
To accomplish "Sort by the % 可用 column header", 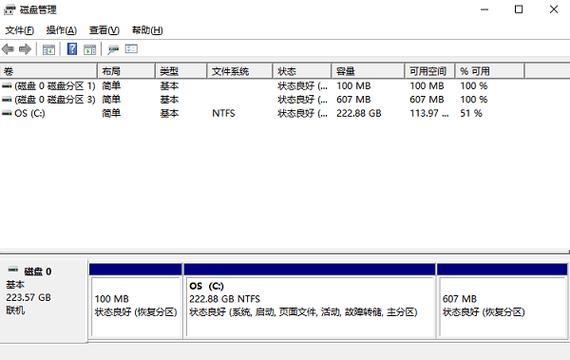I will 490,71.
